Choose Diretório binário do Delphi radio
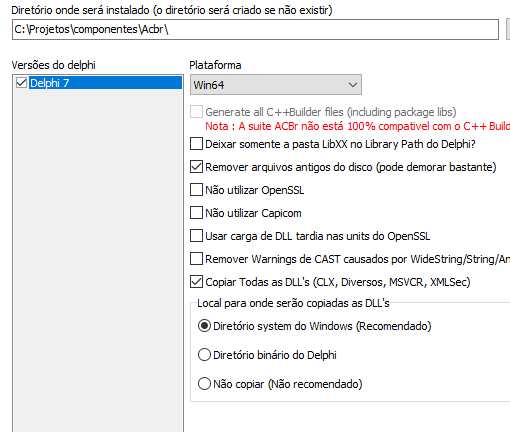 204,355
